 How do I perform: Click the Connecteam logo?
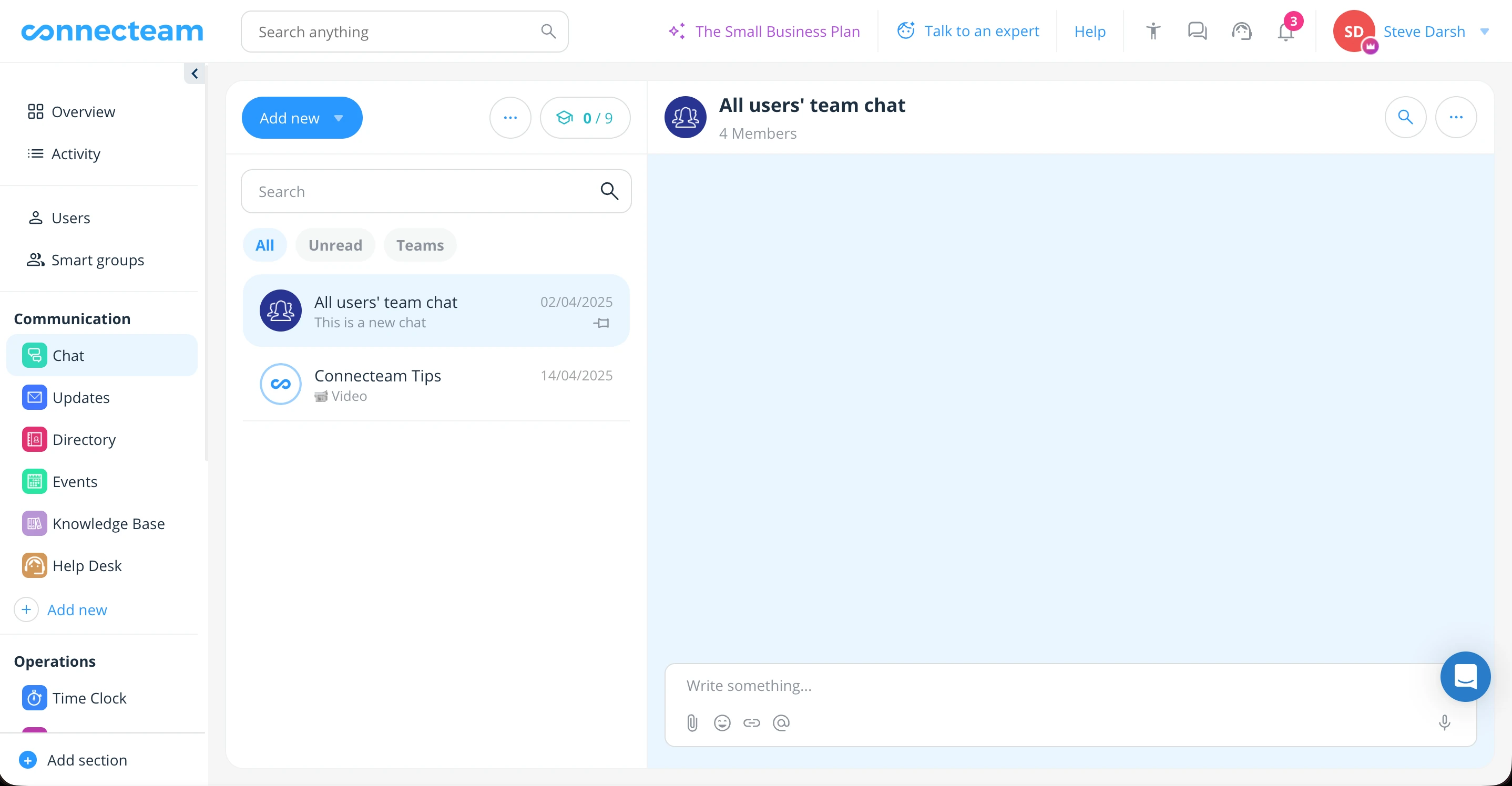(x=111, y=32)
